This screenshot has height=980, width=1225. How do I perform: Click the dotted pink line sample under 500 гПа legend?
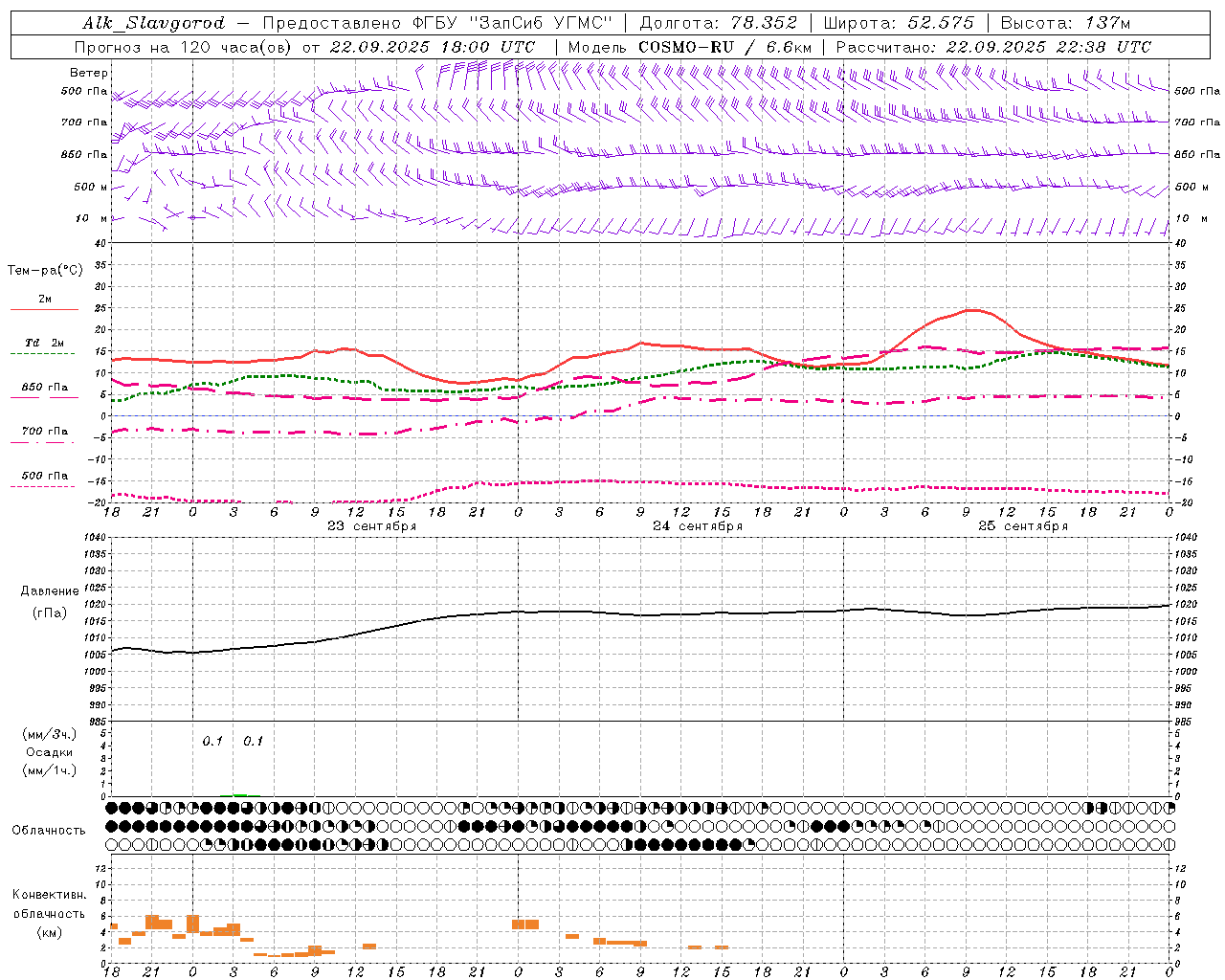[x=43, y=487]
